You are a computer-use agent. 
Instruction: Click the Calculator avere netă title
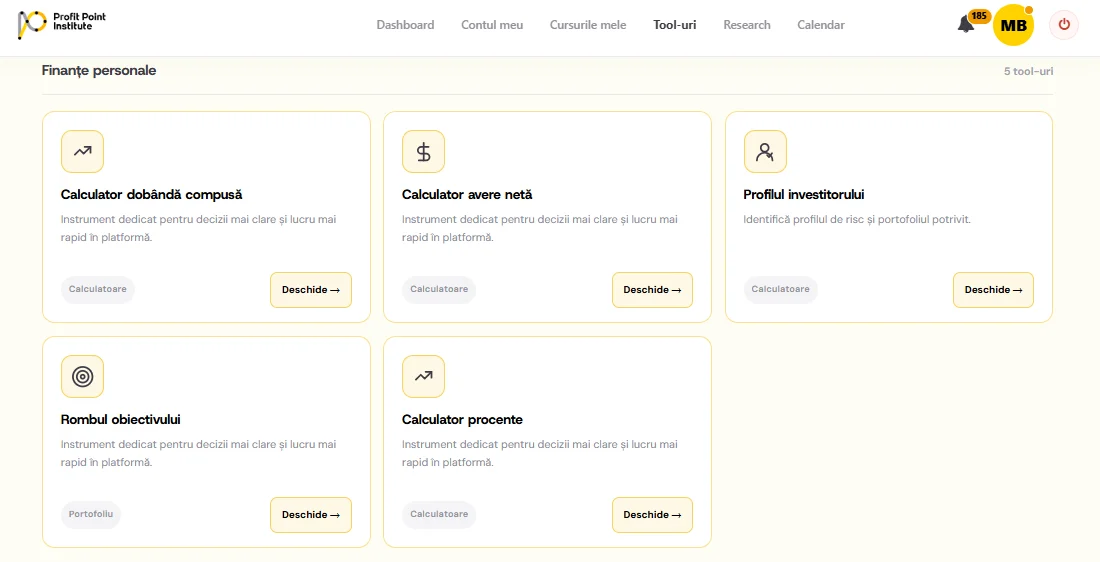(467, 194)
